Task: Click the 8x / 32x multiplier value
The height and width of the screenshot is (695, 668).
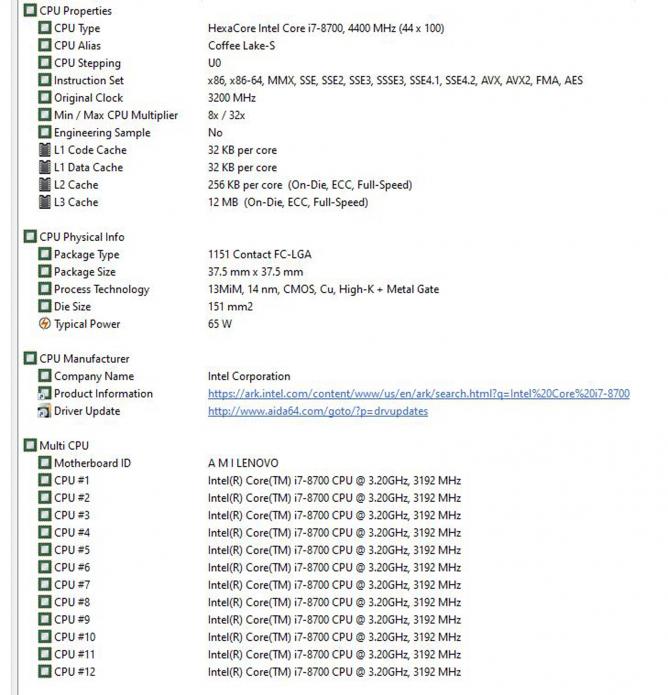Action: coord(227,115)
